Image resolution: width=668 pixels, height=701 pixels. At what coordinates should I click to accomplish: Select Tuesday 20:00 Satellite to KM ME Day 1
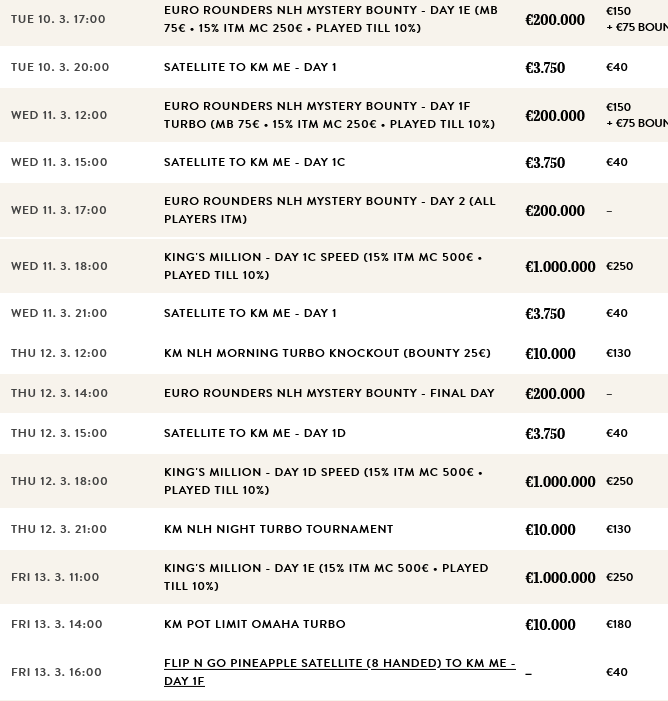[x=250, y=67]
